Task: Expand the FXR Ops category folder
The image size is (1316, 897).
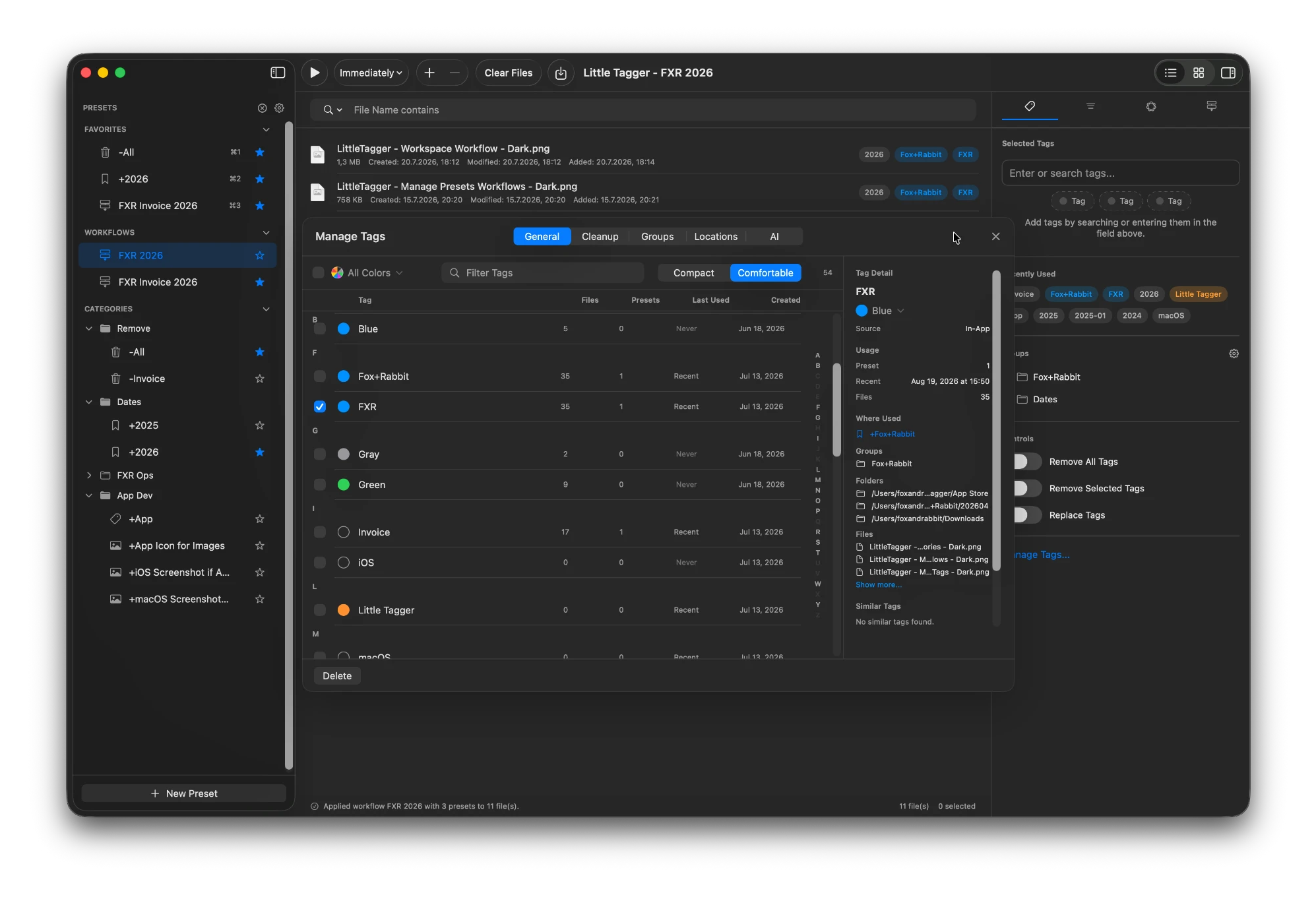Action: pyautogui.click(x=89, y=475)
